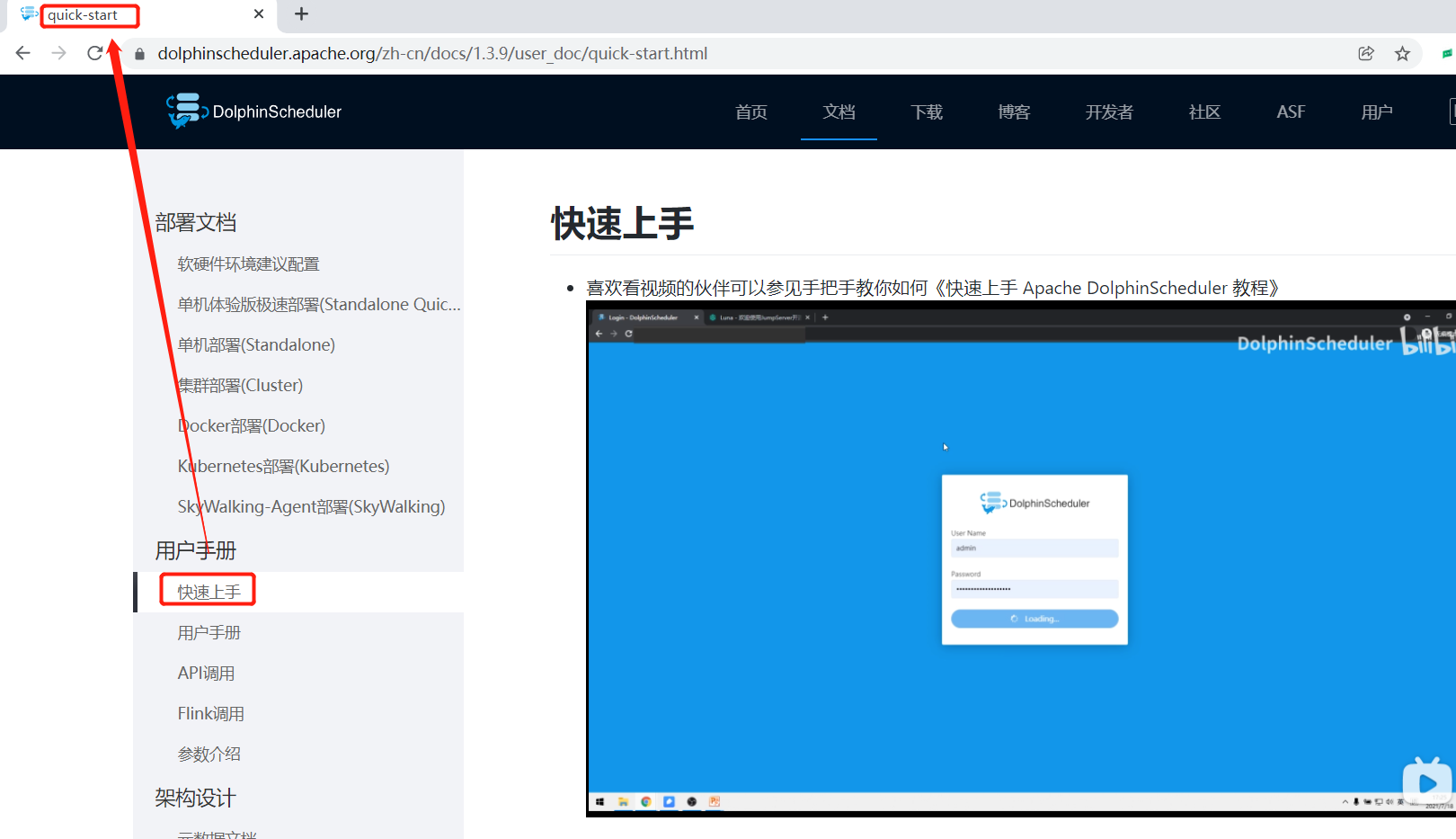This screenshot has width=1456, height=839.
Task: Open a new browser tab
Action: click(302, 14)
